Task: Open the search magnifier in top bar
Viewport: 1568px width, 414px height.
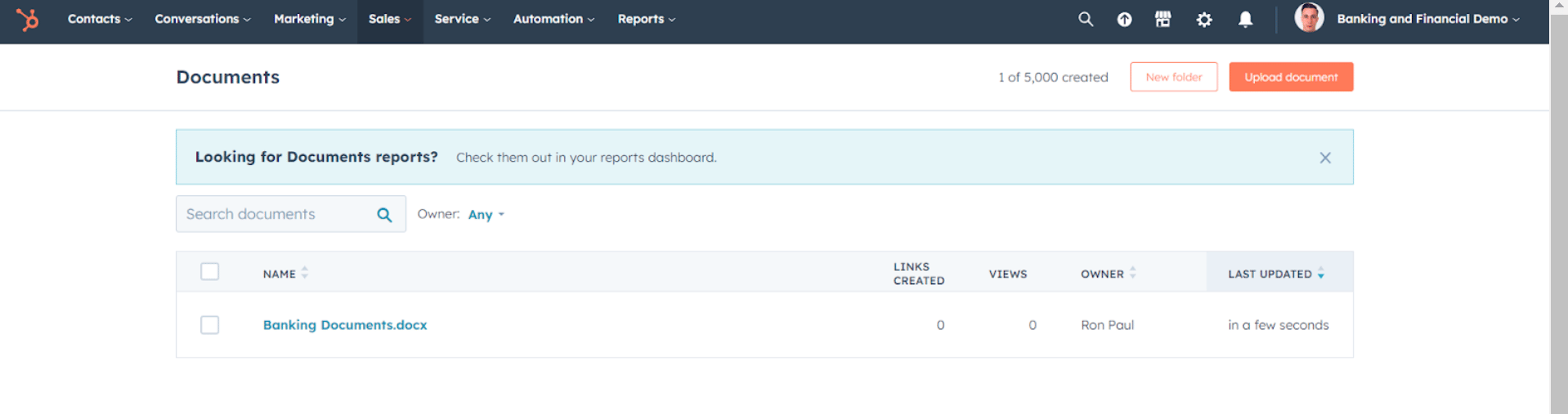Action: click(x=1085, y=19)
